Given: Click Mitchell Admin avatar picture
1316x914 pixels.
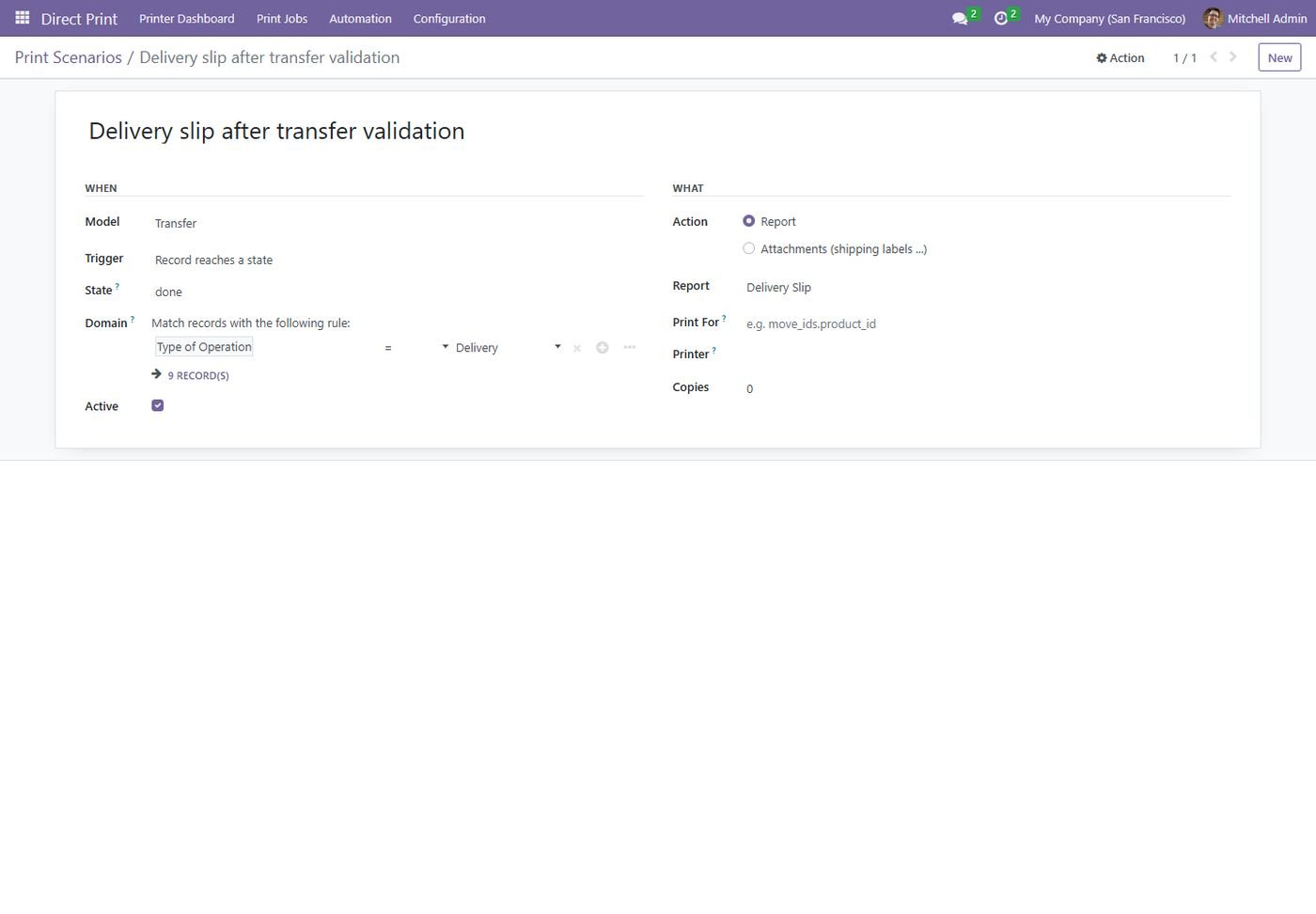Looking at the screenshot, I should coord(1213,18).
